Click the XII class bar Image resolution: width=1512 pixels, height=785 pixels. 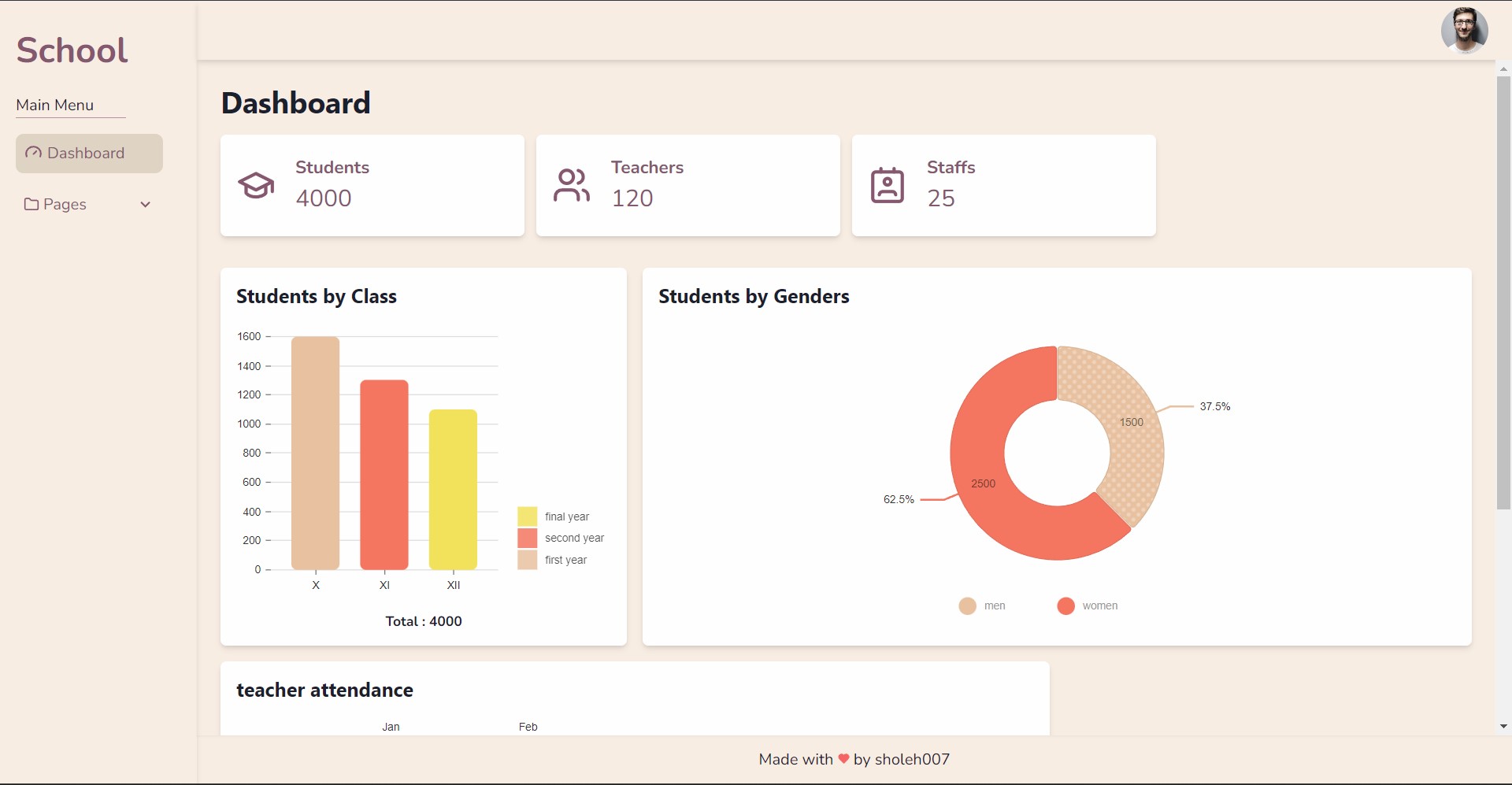[x=453, y=489]
